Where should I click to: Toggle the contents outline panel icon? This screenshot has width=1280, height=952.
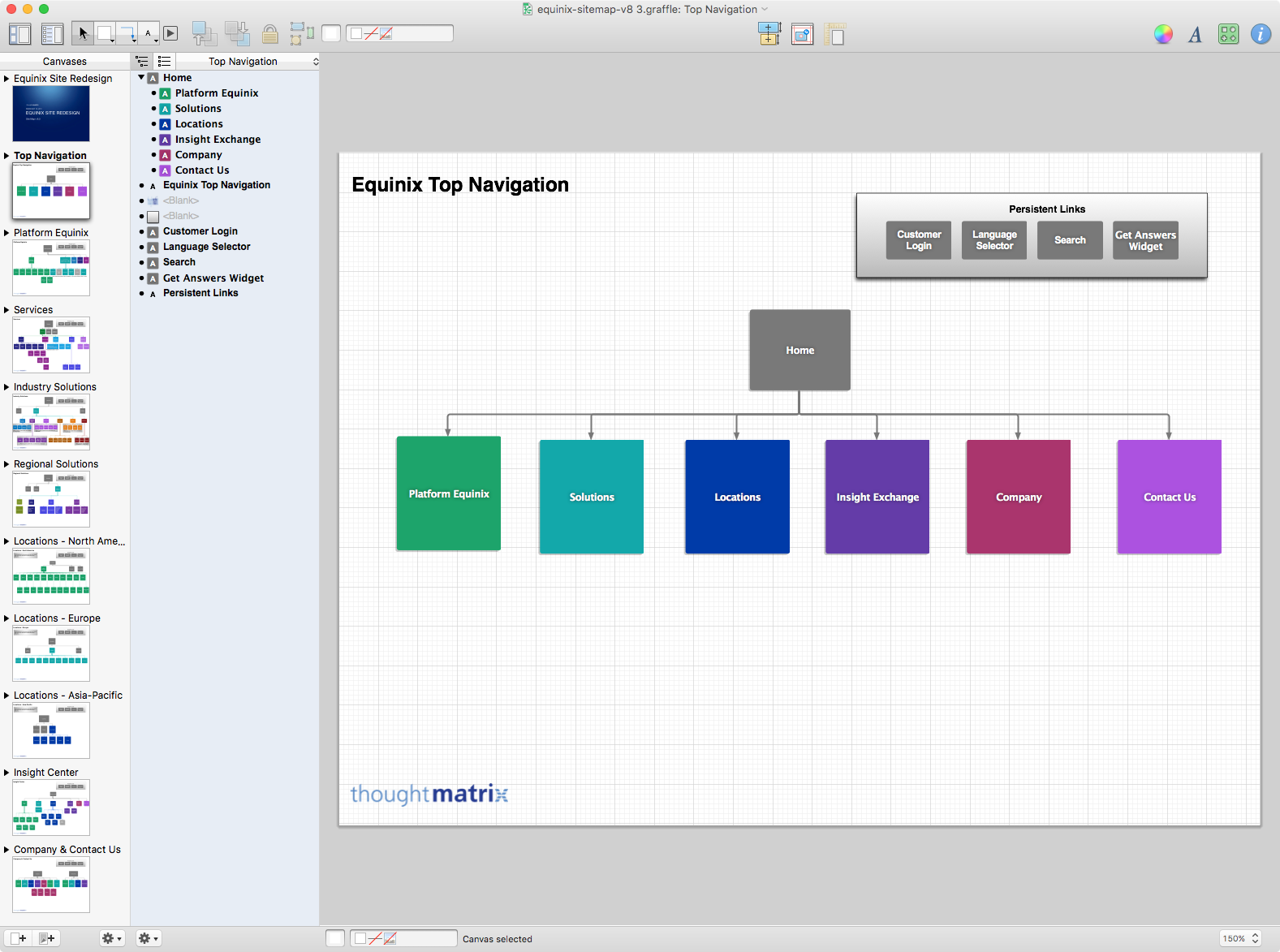[52, 34]
